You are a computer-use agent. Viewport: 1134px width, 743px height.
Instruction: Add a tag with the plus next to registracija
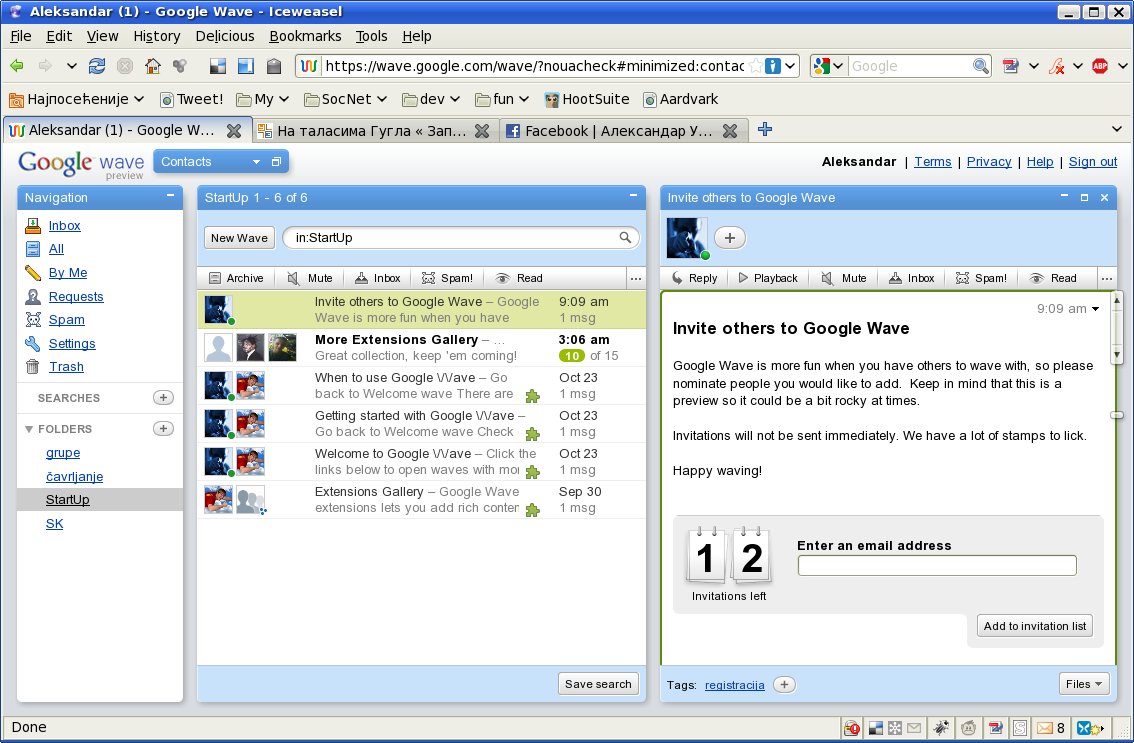(x=784, y=684)
